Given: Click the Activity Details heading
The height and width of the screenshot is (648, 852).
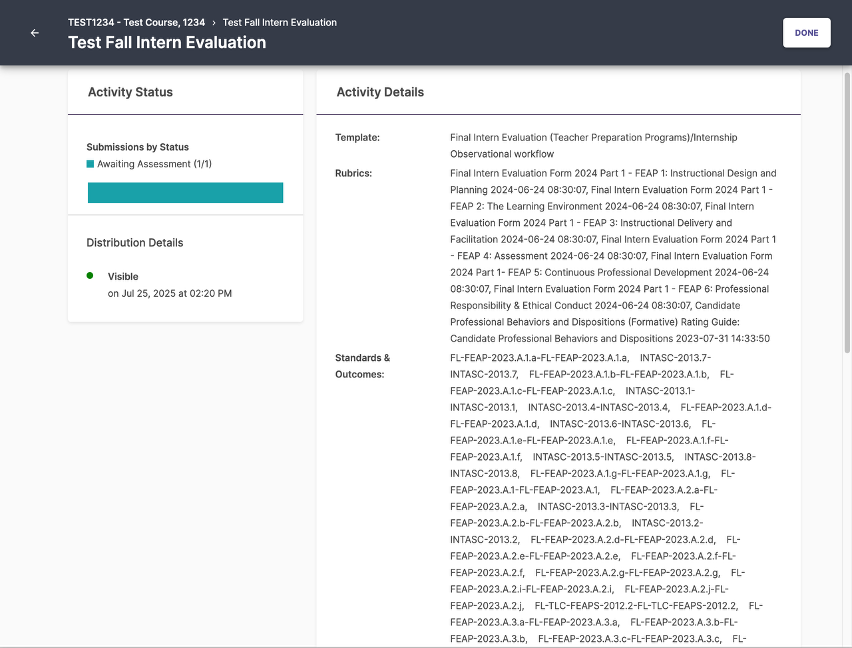Looking at the screenshot, I should coord(380,92).
